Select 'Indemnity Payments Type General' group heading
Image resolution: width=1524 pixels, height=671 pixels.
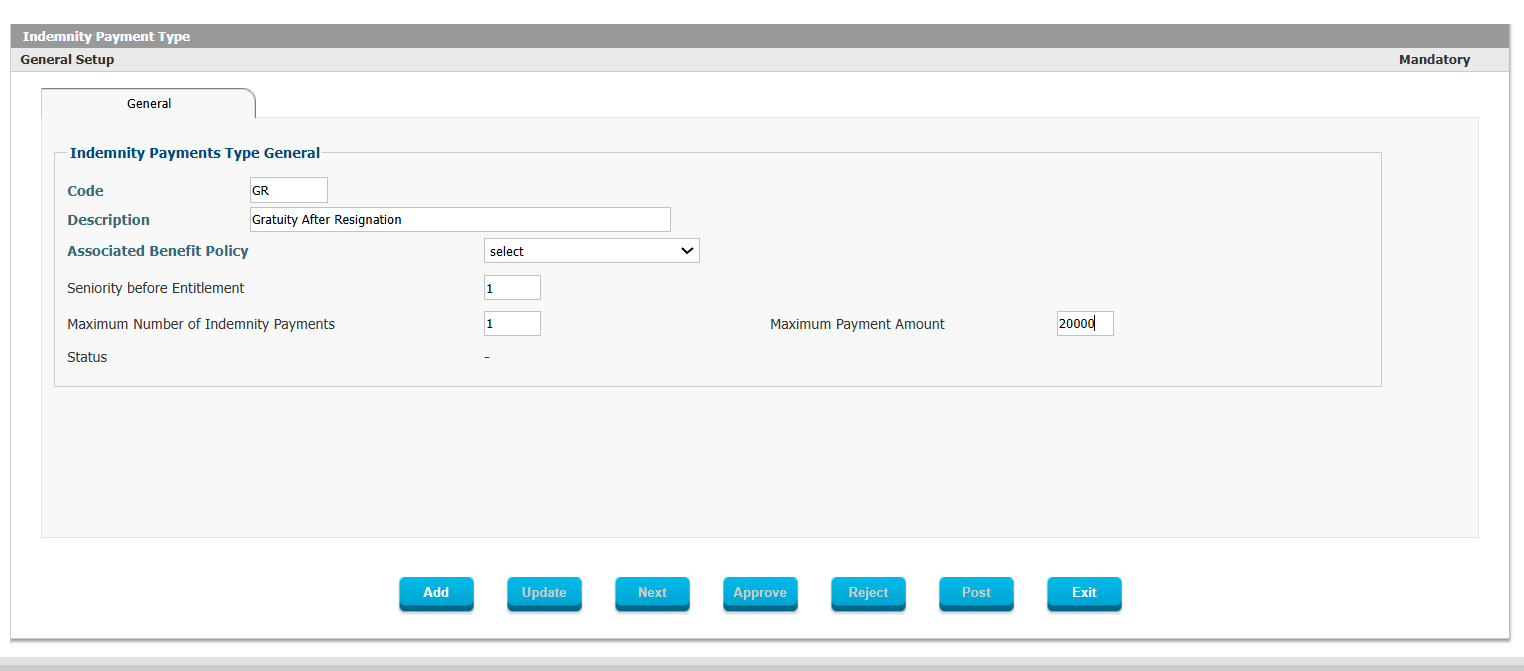[x=195, y=154]
